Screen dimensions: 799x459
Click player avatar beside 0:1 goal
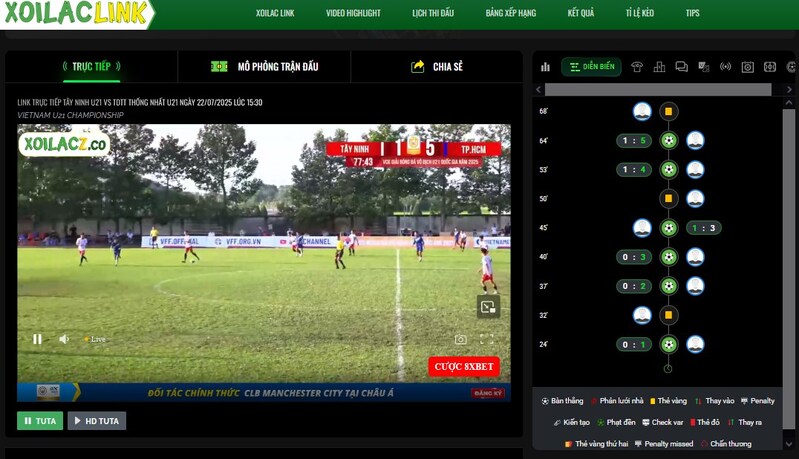click(x=695, y=344)
